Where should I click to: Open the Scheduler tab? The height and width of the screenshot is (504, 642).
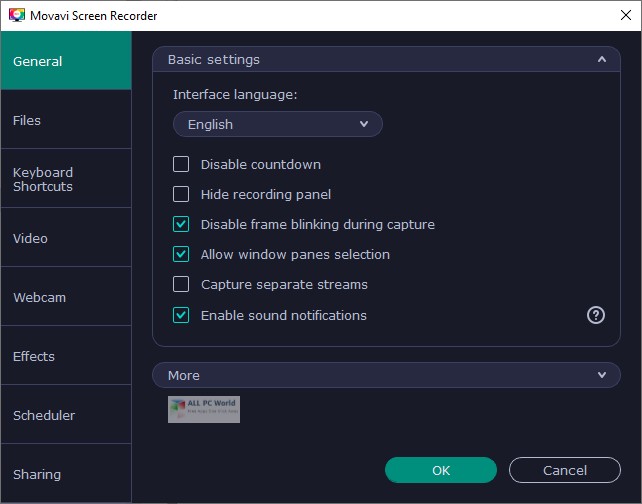(66, 414)
